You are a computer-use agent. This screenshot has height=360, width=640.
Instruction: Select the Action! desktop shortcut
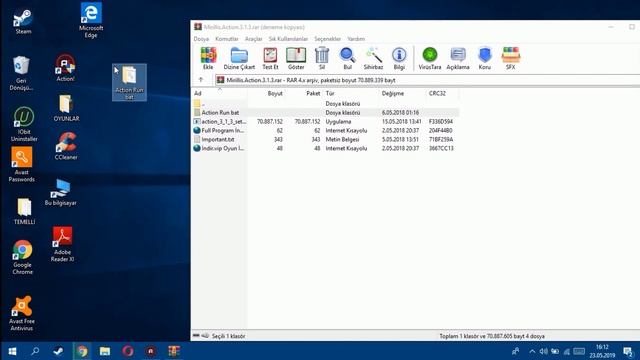tap(65, 68)
